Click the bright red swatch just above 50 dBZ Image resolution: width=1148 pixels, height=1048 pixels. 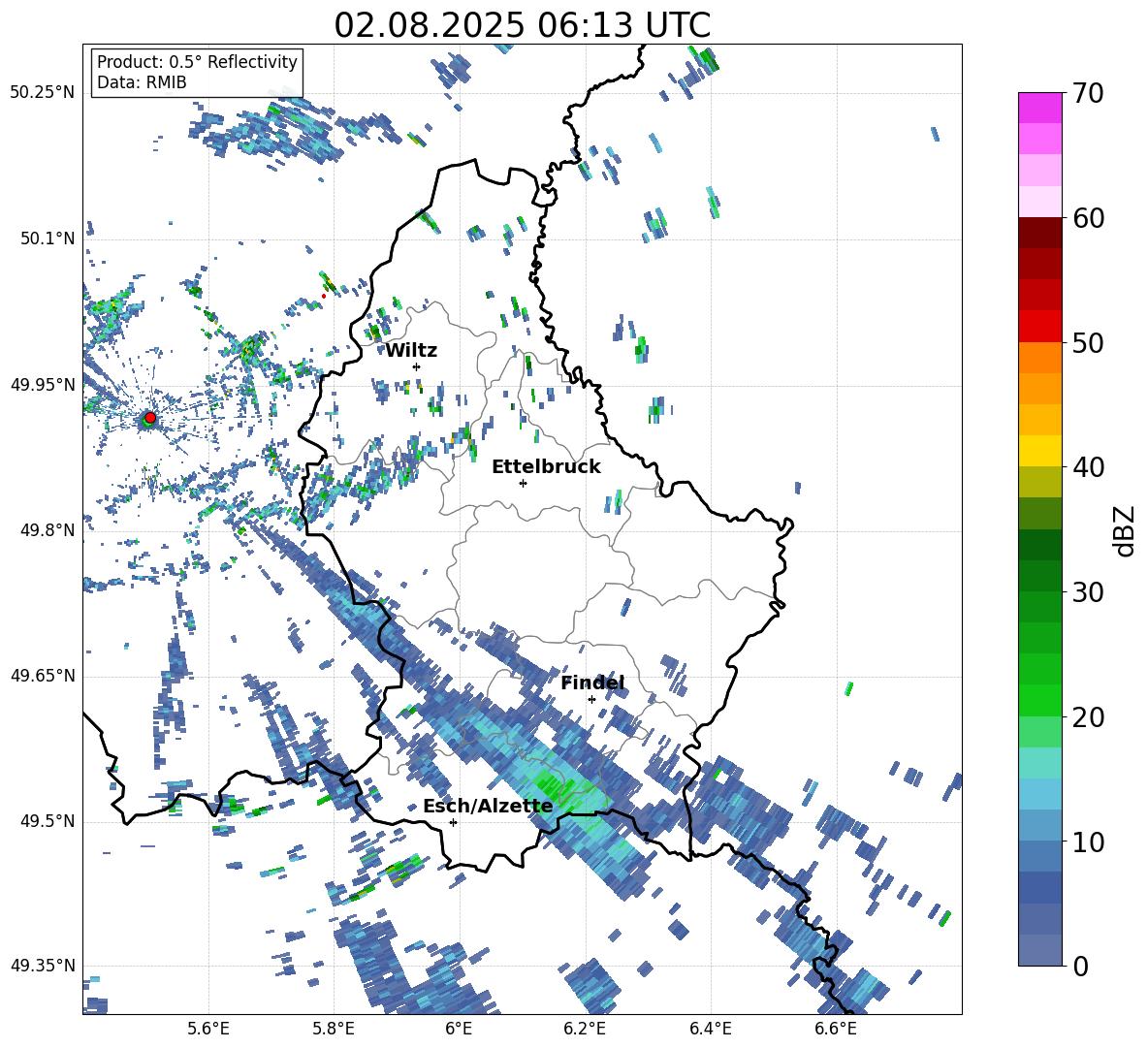1039,327
